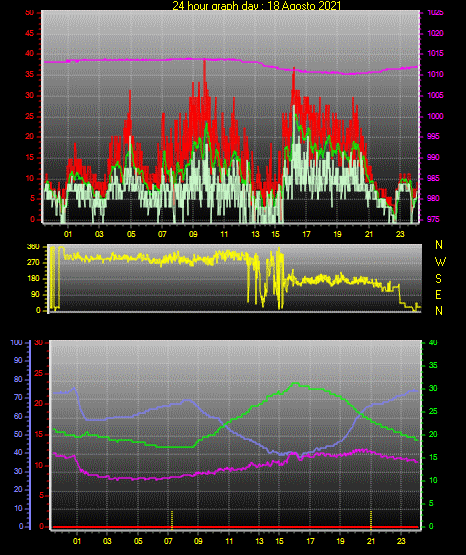Click the yellow dotted marker at hour 21

(x=371, y=520)
